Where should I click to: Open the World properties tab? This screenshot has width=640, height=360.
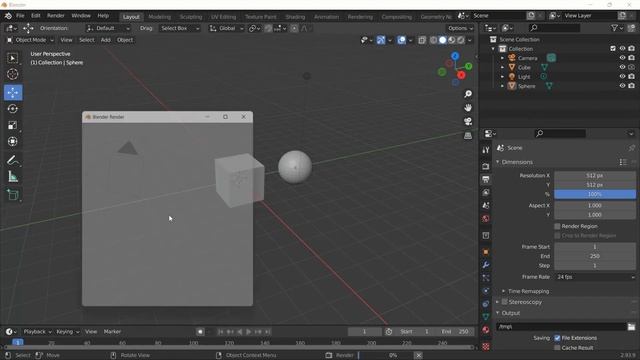click(x=486, y=219)
